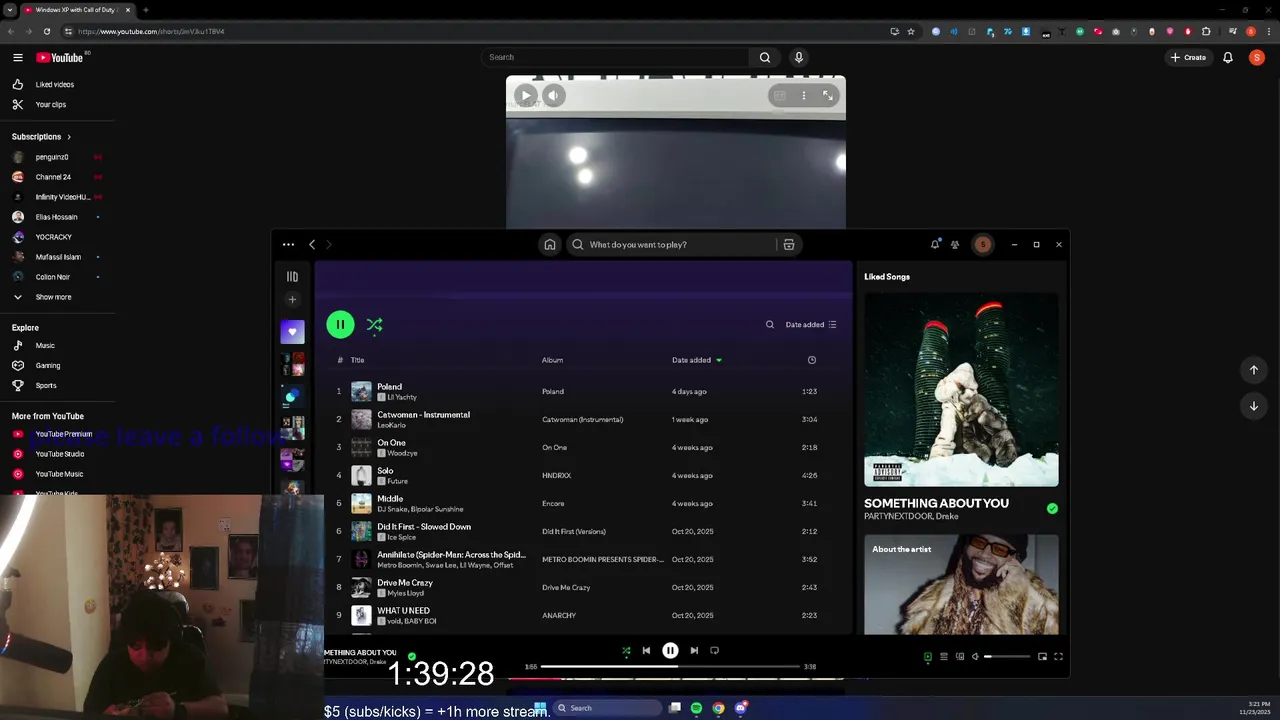Sort by duration clock column header
This screenshot has width=1280, height=720.
point(811,360)
